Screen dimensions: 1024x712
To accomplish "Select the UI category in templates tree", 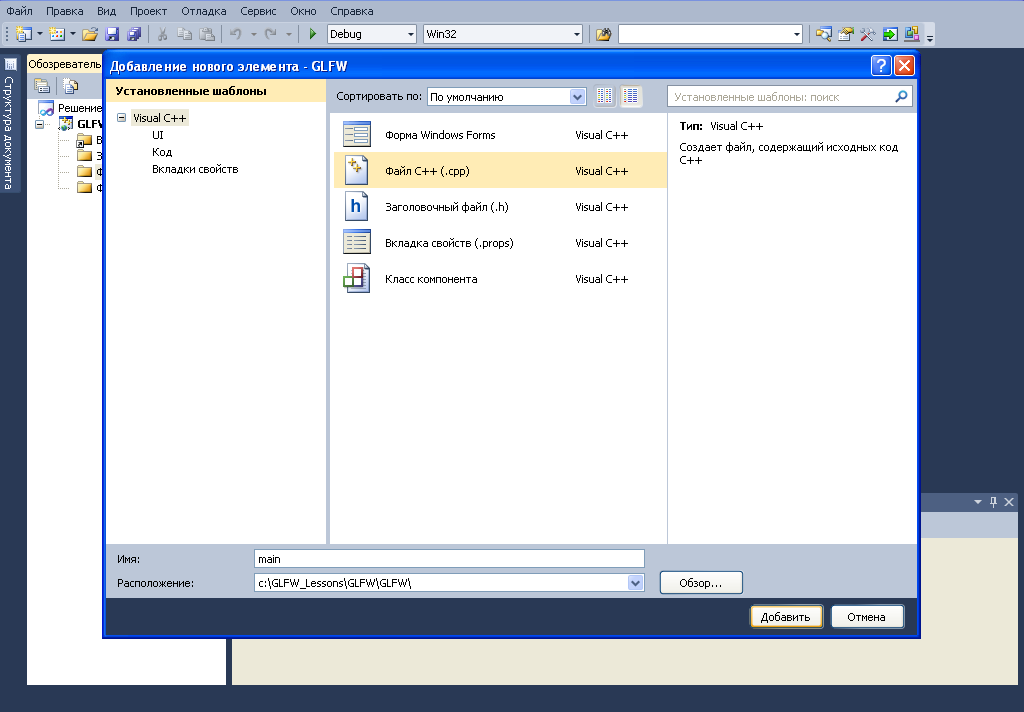I will pyautogui.click(x=158, y=135).
